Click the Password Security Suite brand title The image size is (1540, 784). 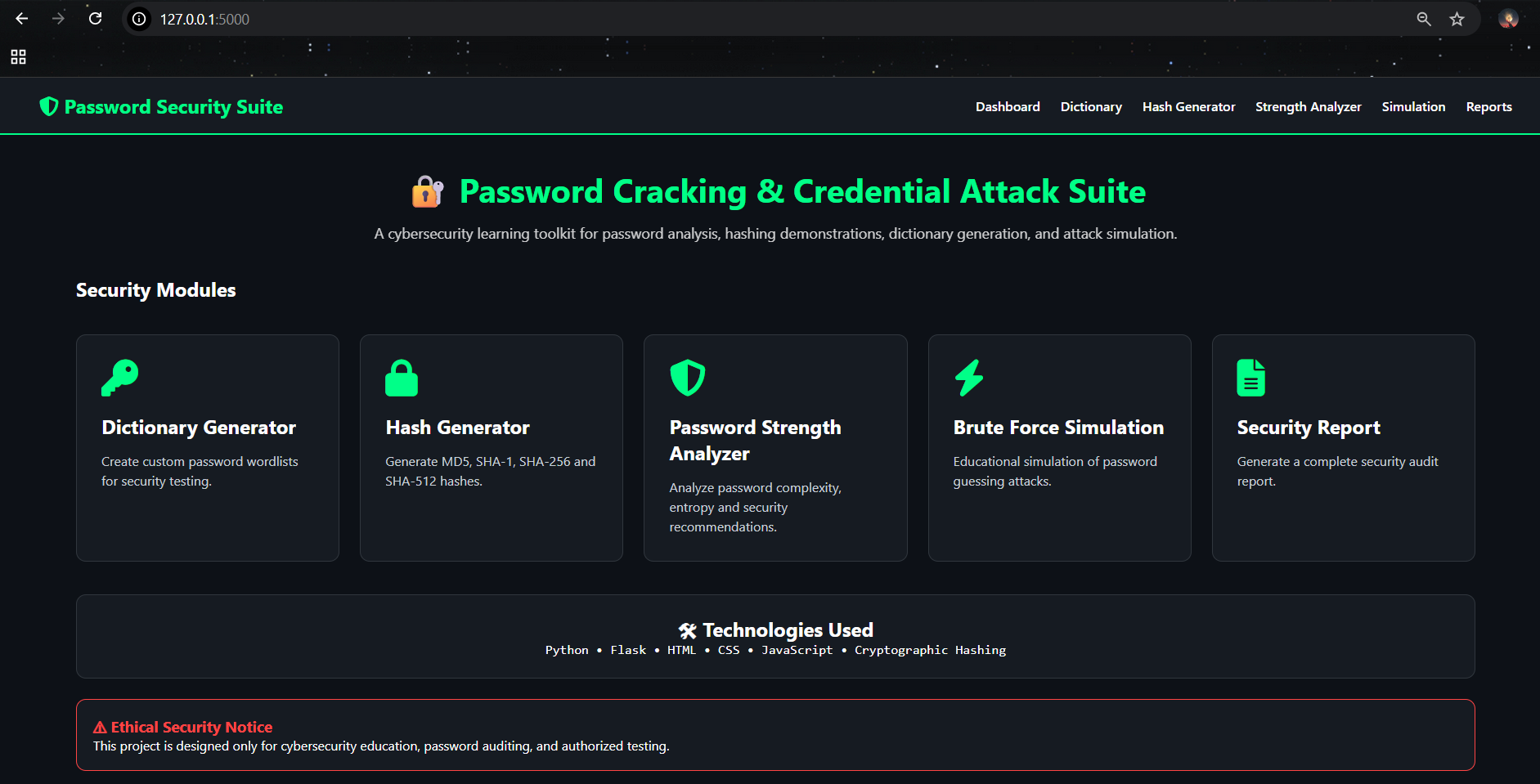click(x=173, y=107)
